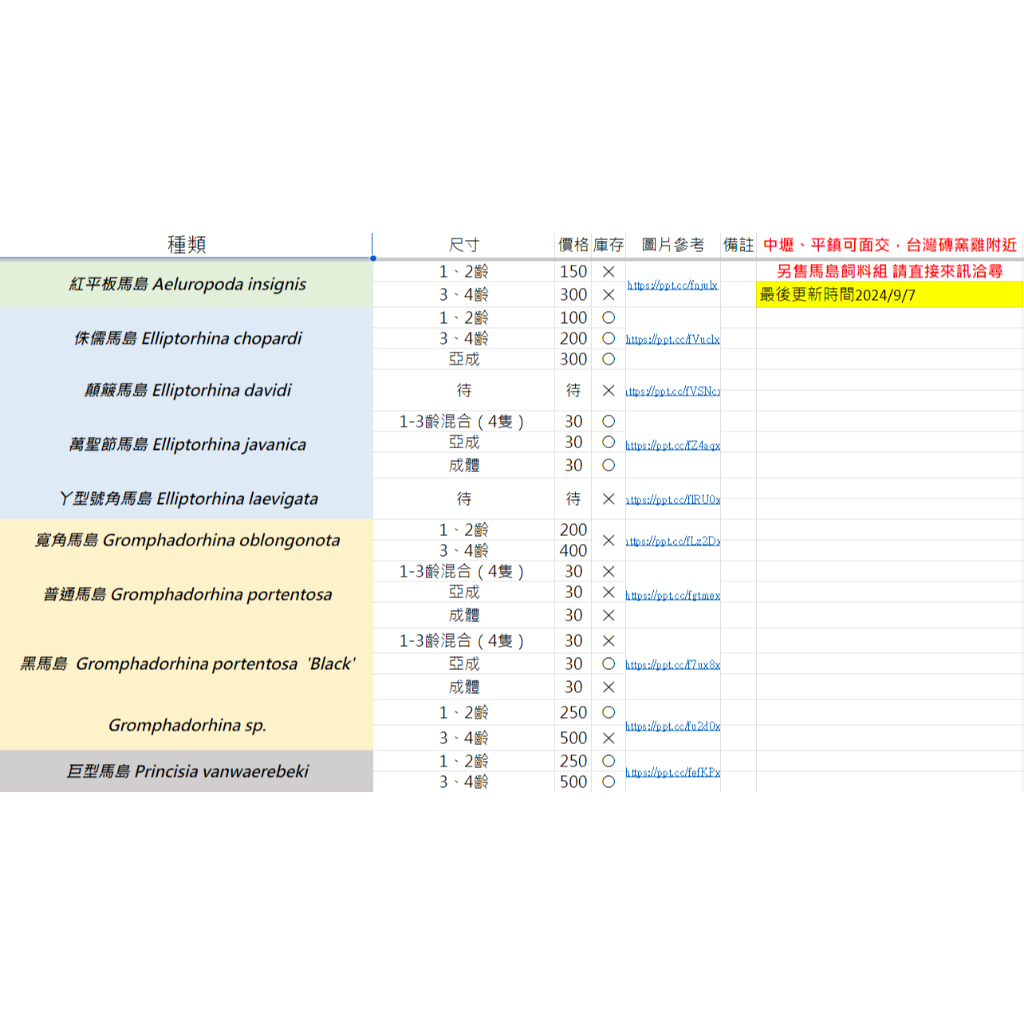Click the × stock mark for Gromphadorhina oblongonota
The width and height of the screenshot is (1024, 1024).
click(608, 540)
